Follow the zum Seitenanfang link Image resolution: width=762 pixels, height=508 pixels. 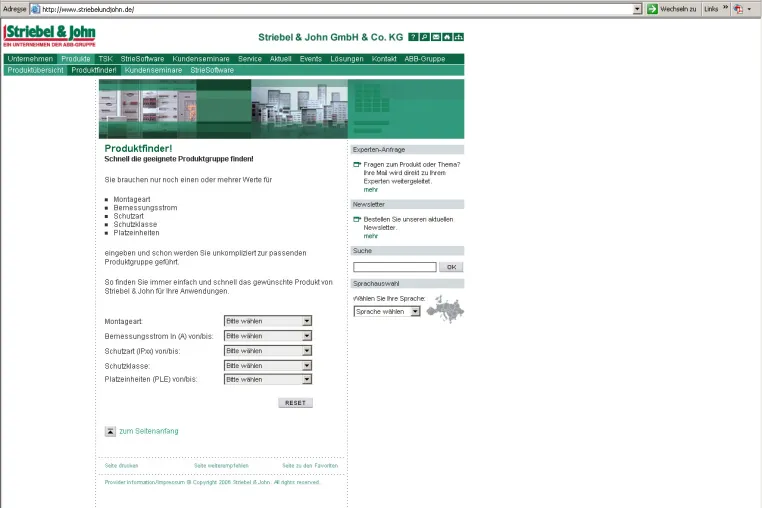pyautogui.click(x=149, y=431)
